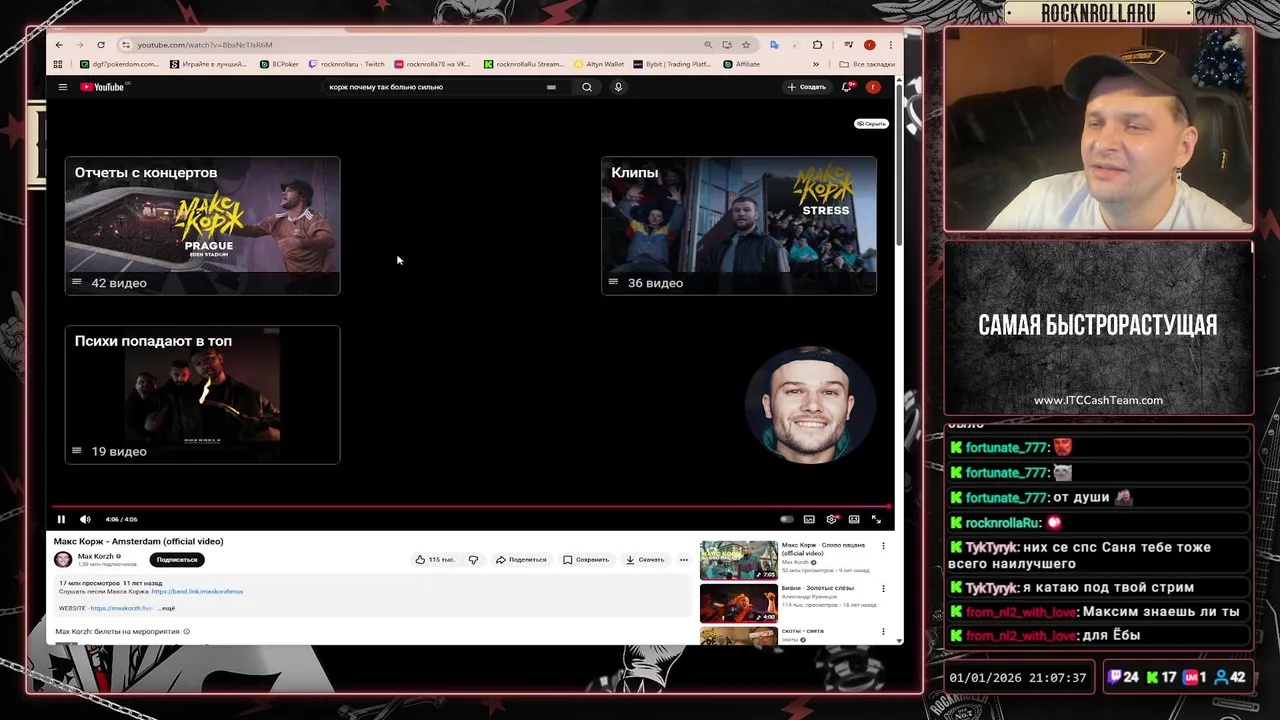Open the Психи попадают в топ playlist card

pyautogui.click(x=203, y=395)
